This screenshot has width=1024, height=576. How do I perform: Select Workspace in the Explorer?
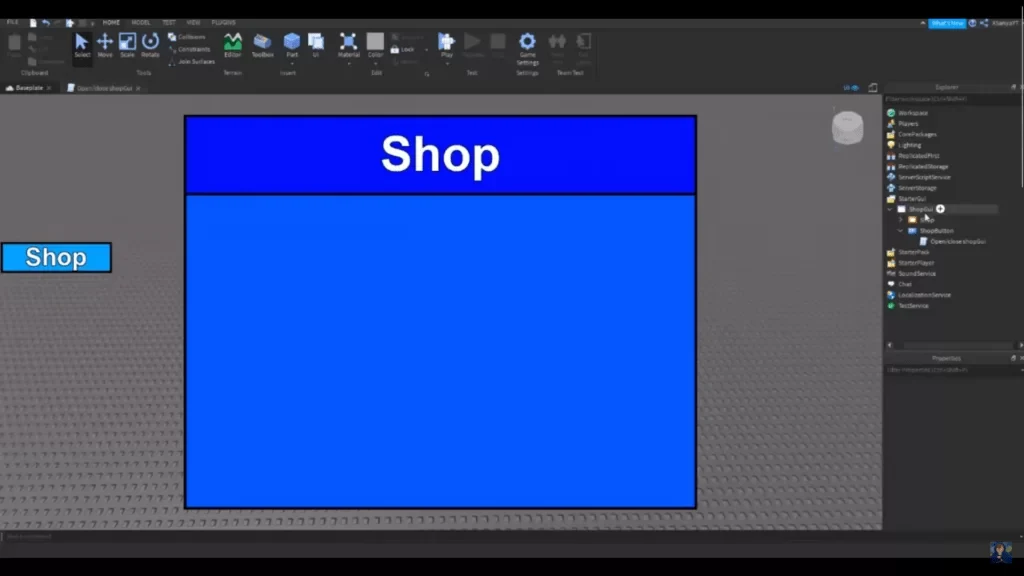912,113
